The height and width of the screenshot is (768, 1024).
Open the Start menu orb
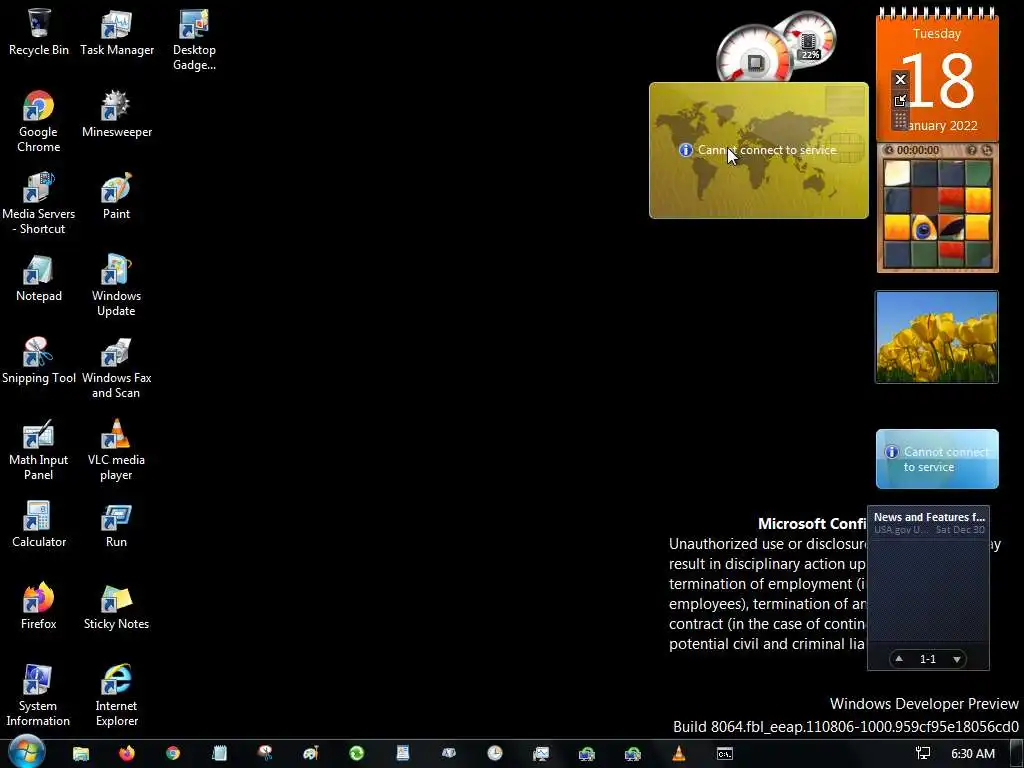pyautogui.click(x=27, y=752)
